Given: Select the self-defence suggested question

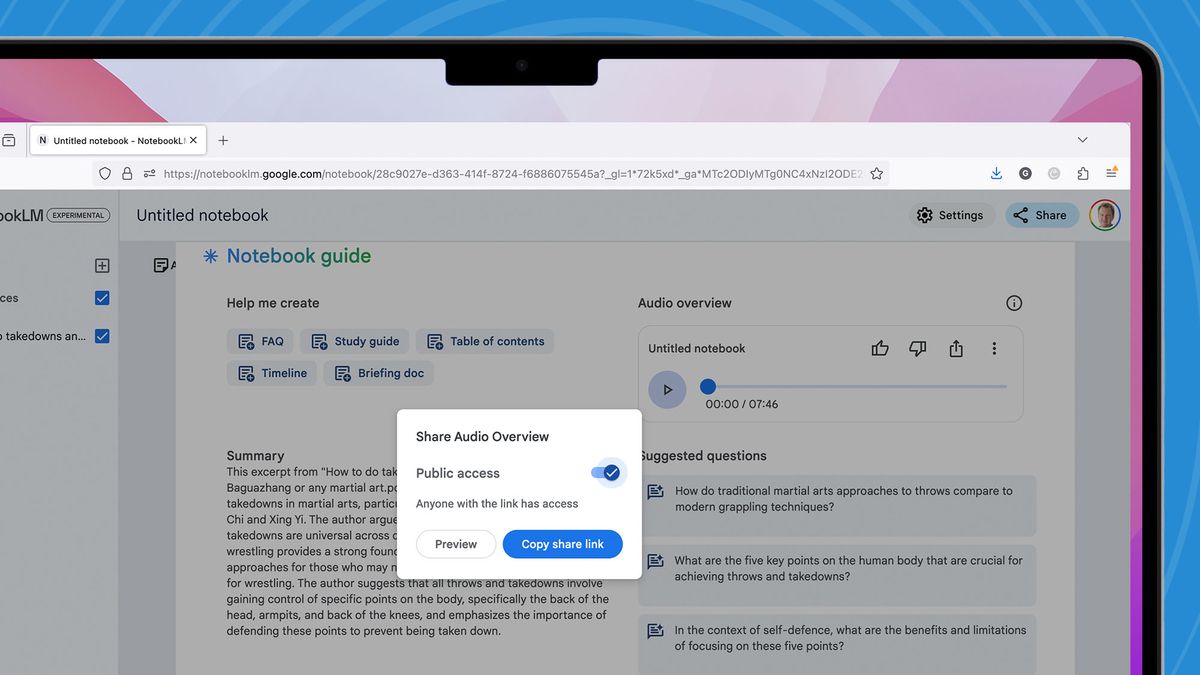Looking at the screenshot, I should pos(837,644).
